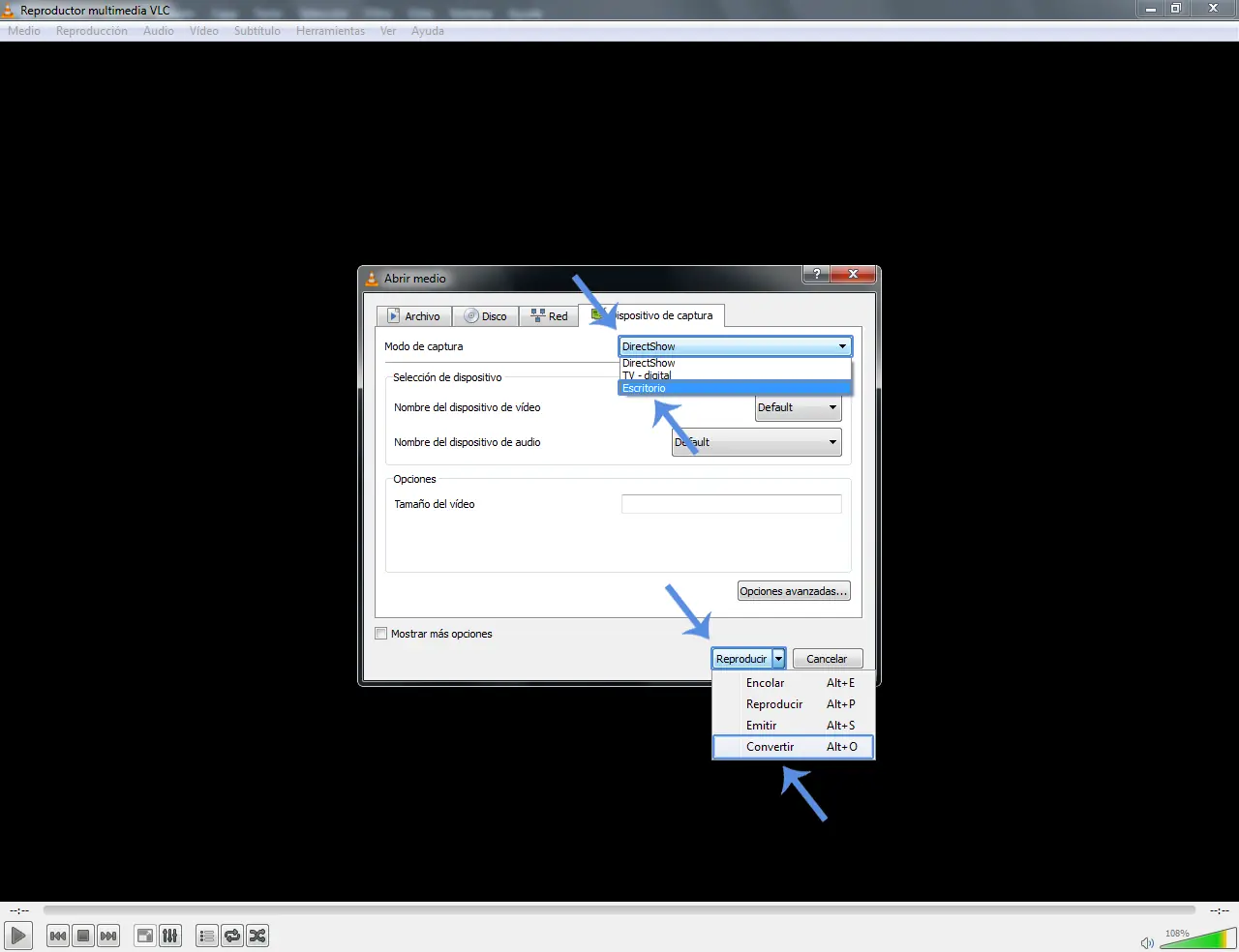Toggle the shuffle random icon
This screenshot has width=1239, height=952.
coord(257,936)
